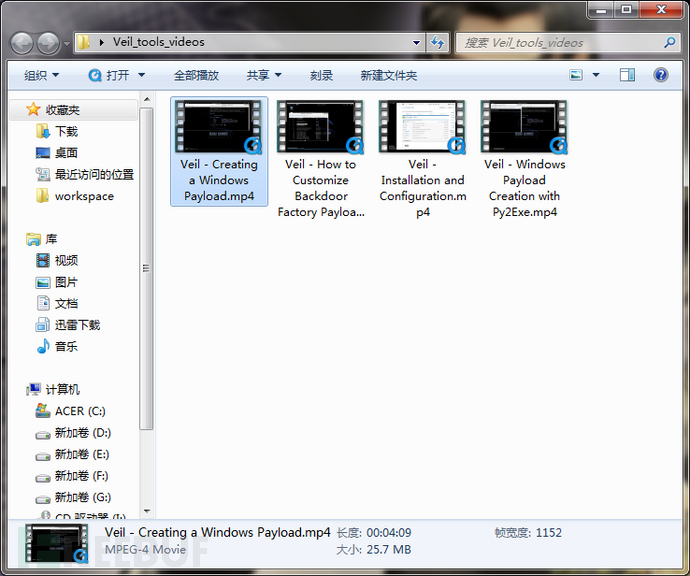
Task: Click the Veil_tools_videos breadcrumb segment
Action: point(158,42)
